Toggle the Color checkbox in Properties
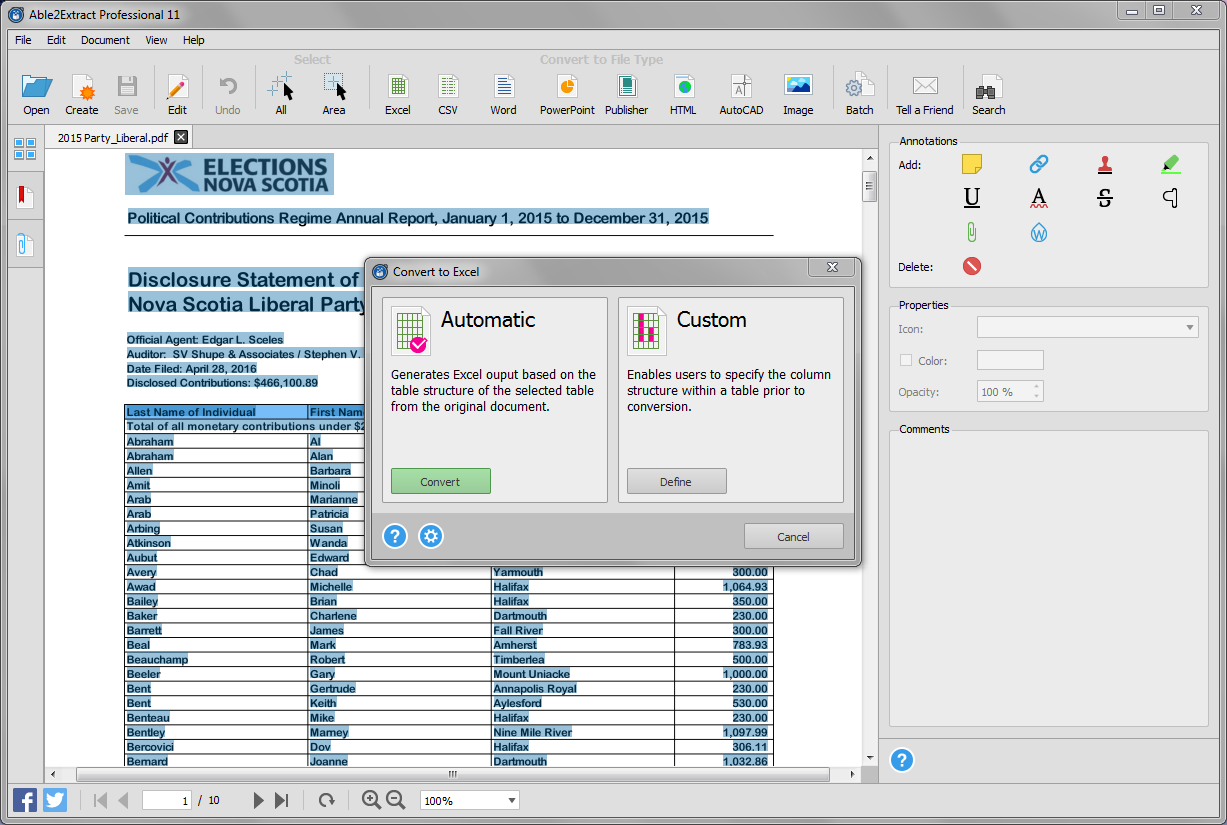The image size is (1227, 825). click(x=906, y=360)
